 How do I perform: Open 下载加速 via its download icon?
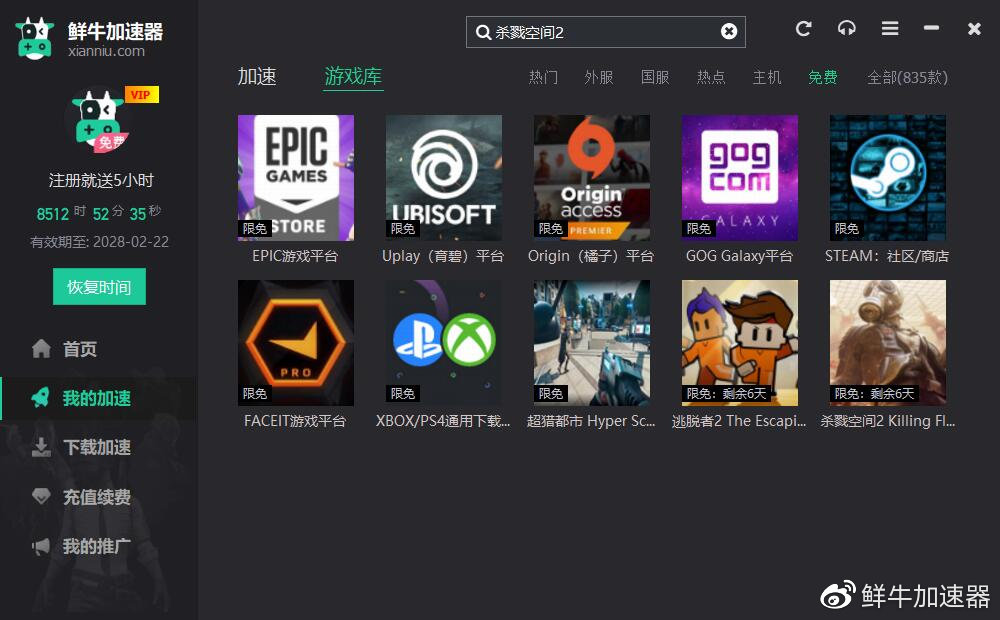[41, 447]
